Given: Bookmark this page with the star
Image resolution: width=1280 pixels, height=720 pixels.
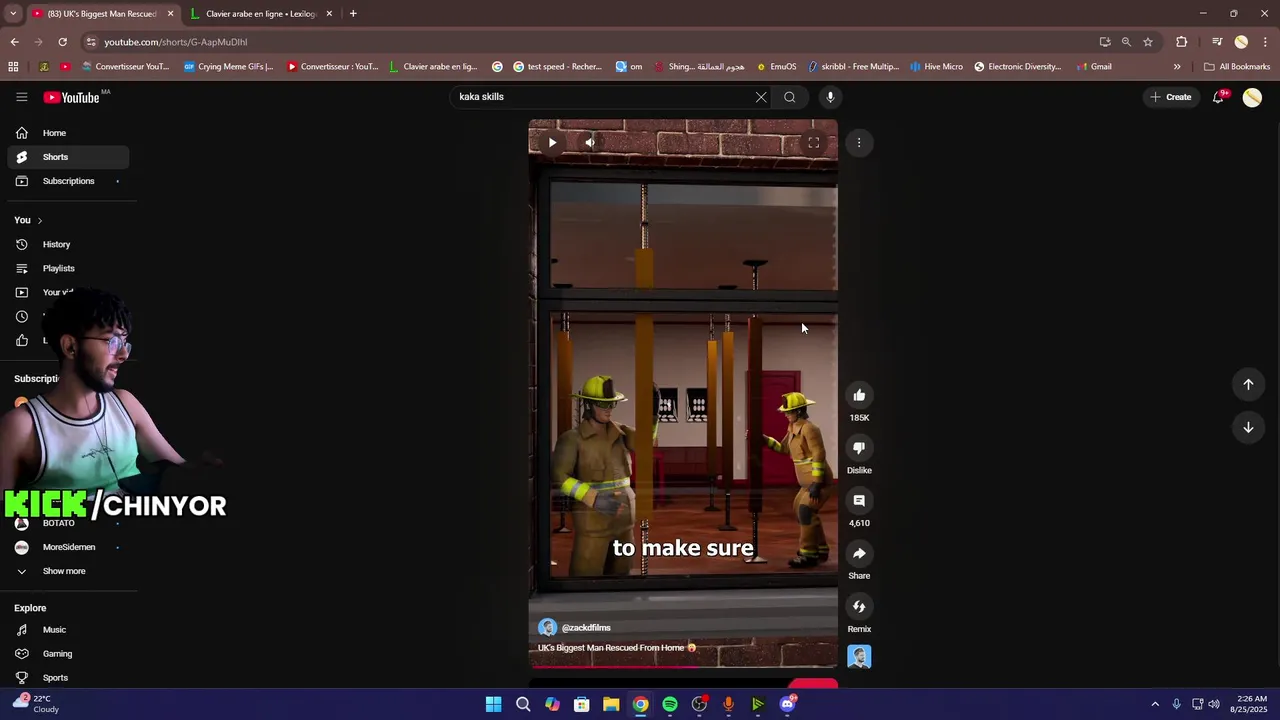Looking at the screenshot, I should click(1148, 42).
